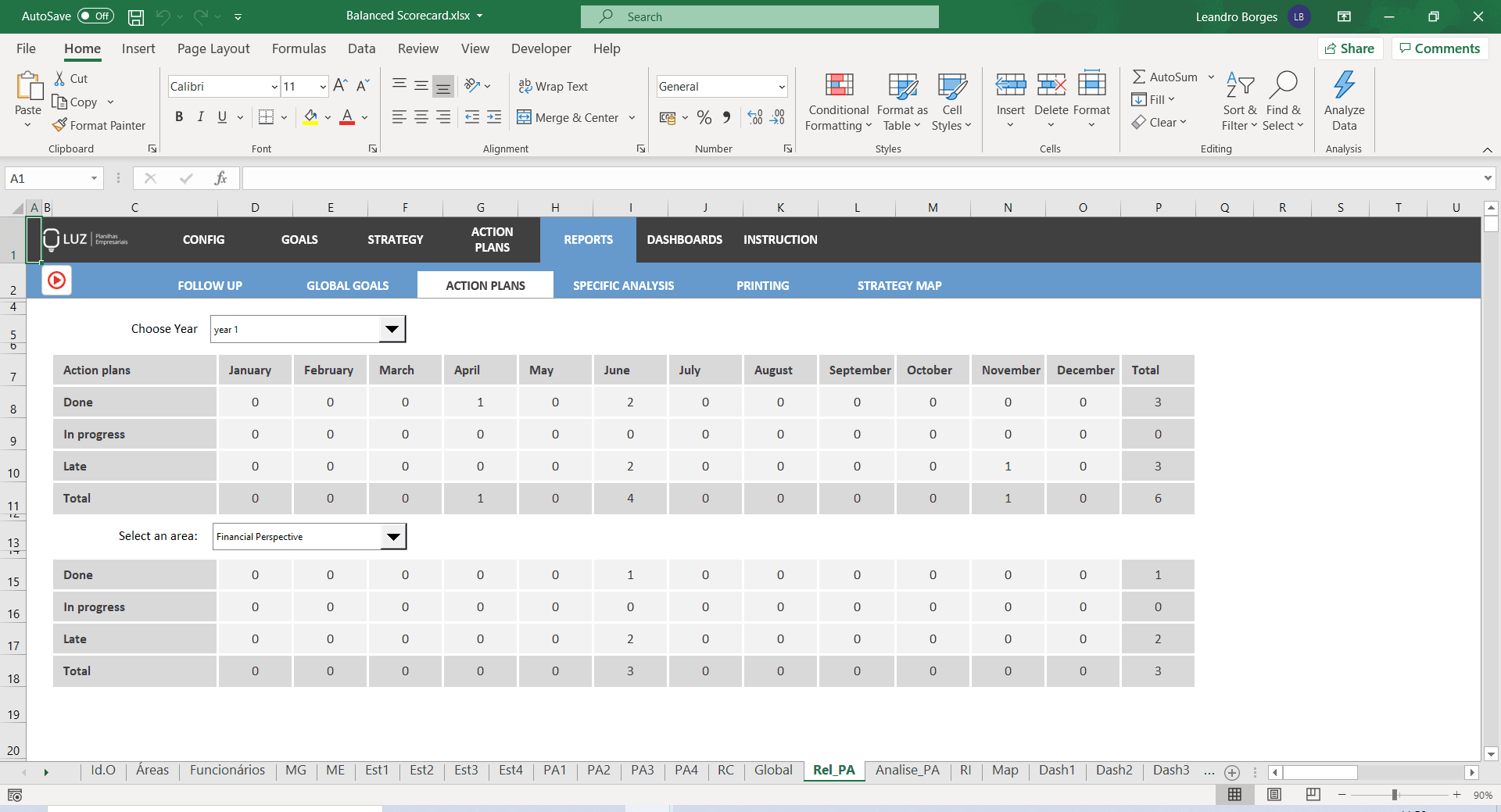The height and width of the screenshot is (812, 1501).
Task: Open the Comments panel
Action: click(x=1439, y=48)
